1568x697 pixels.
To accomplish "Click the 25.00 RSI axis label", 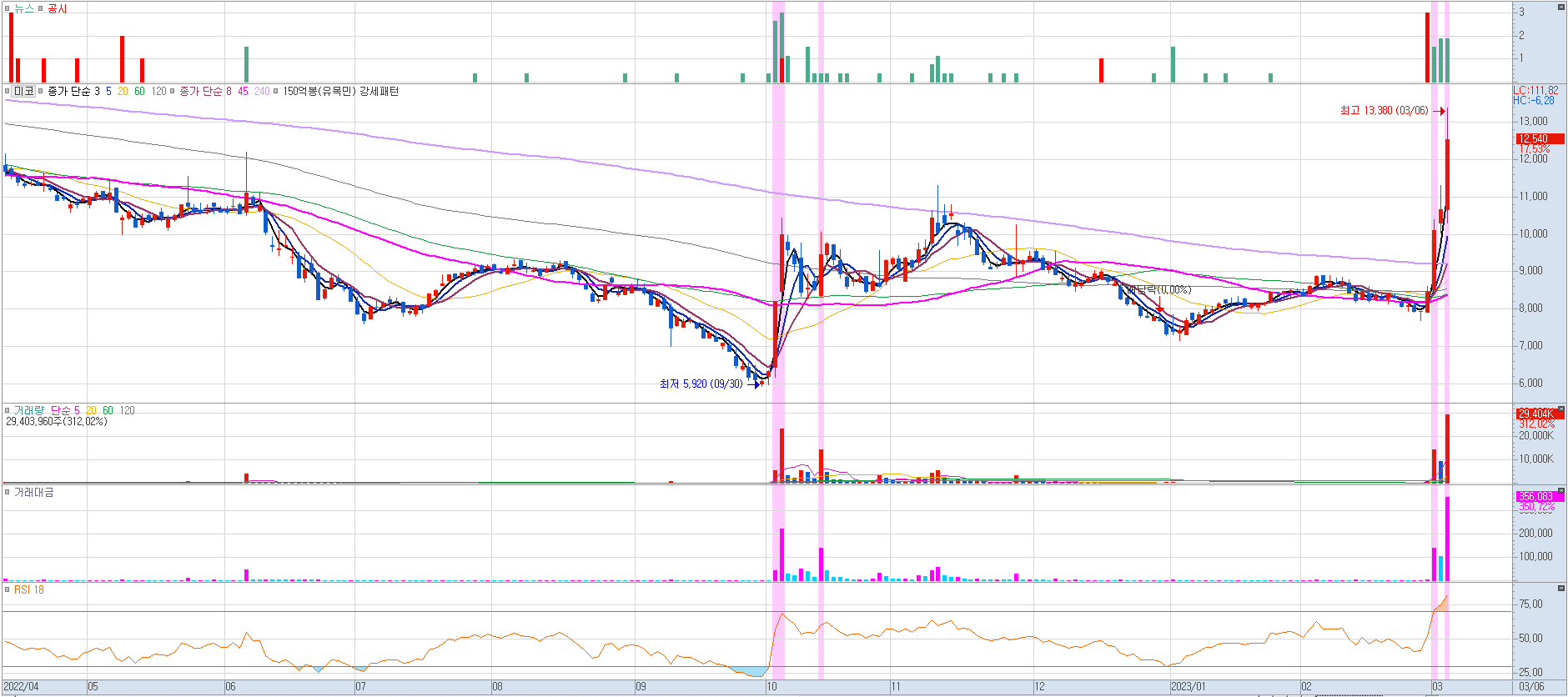I will point(1530,672).
